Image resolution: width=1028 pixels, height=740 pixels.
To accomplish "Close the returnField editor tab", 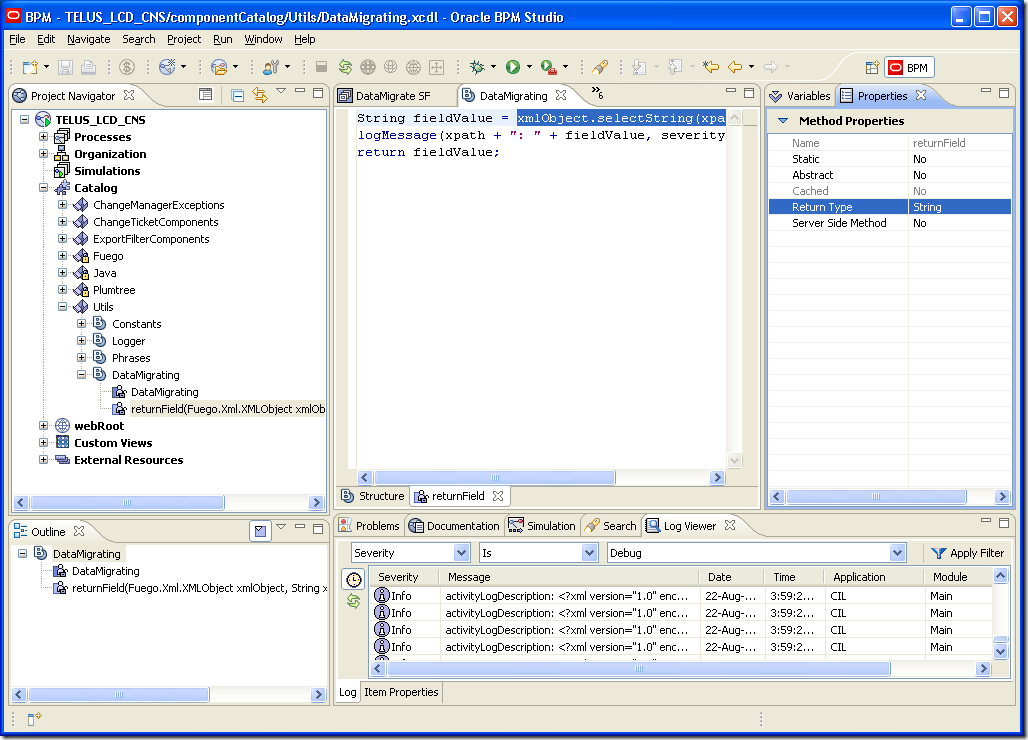I will (x=498, y=496).
